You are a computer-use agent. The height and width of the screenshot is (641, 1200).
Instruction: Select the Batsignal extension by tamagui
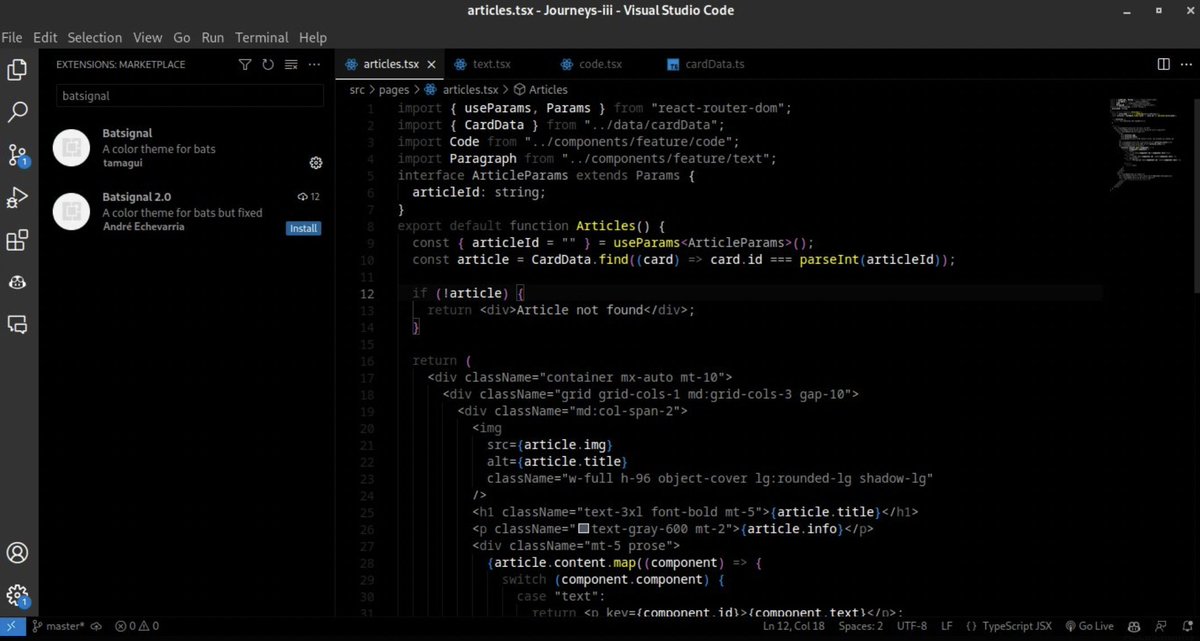click(187, 148)
